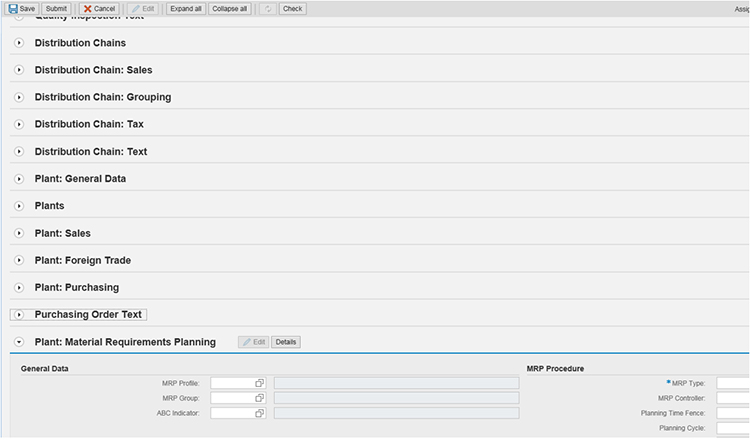Expand the Purchasing Order Text section
This screenshot has width=750, height=446.
pyautogui.click(x=19, y=315)
